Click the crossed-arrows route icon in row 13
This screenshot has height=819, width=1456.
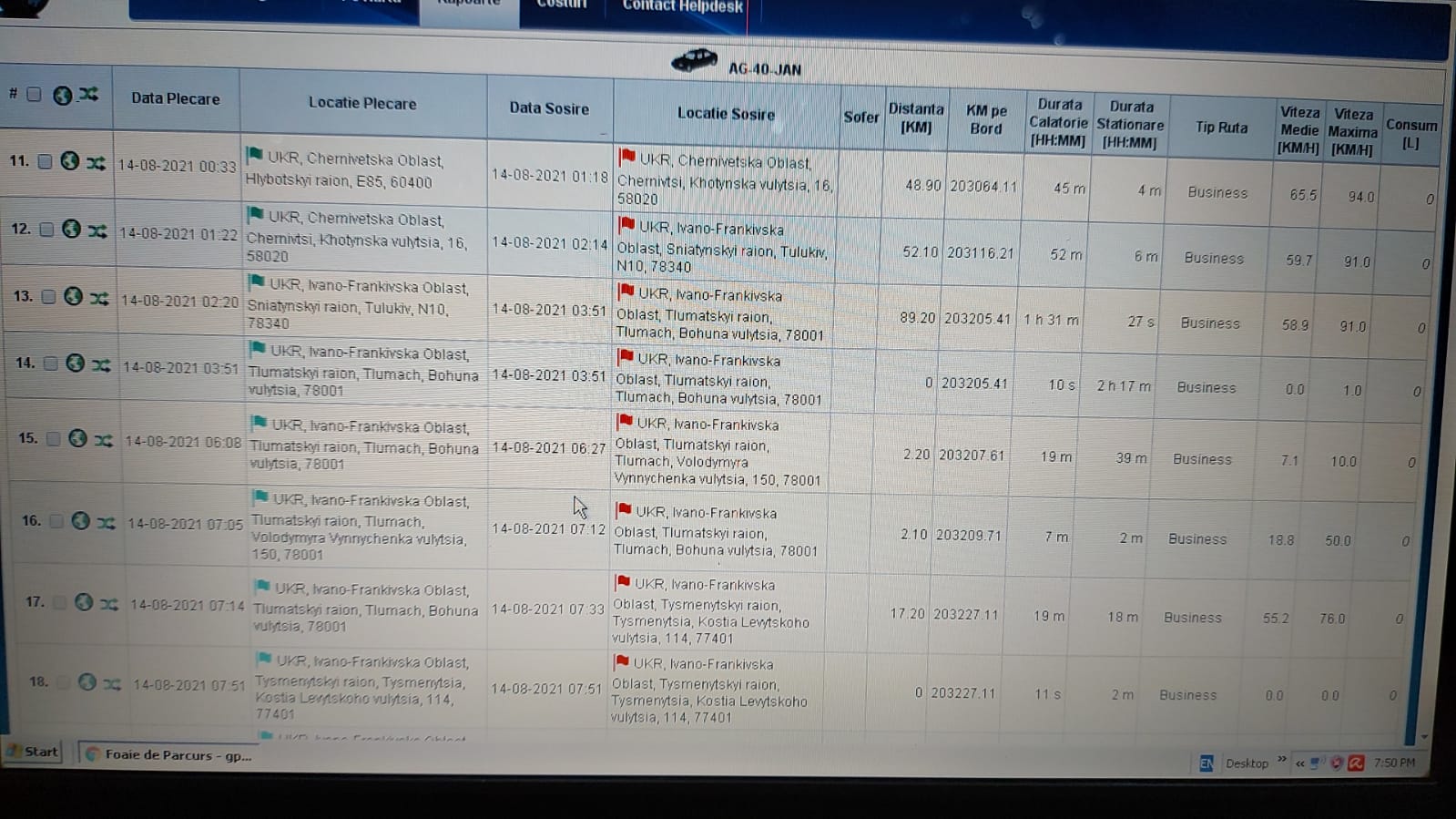click(99, 298)
